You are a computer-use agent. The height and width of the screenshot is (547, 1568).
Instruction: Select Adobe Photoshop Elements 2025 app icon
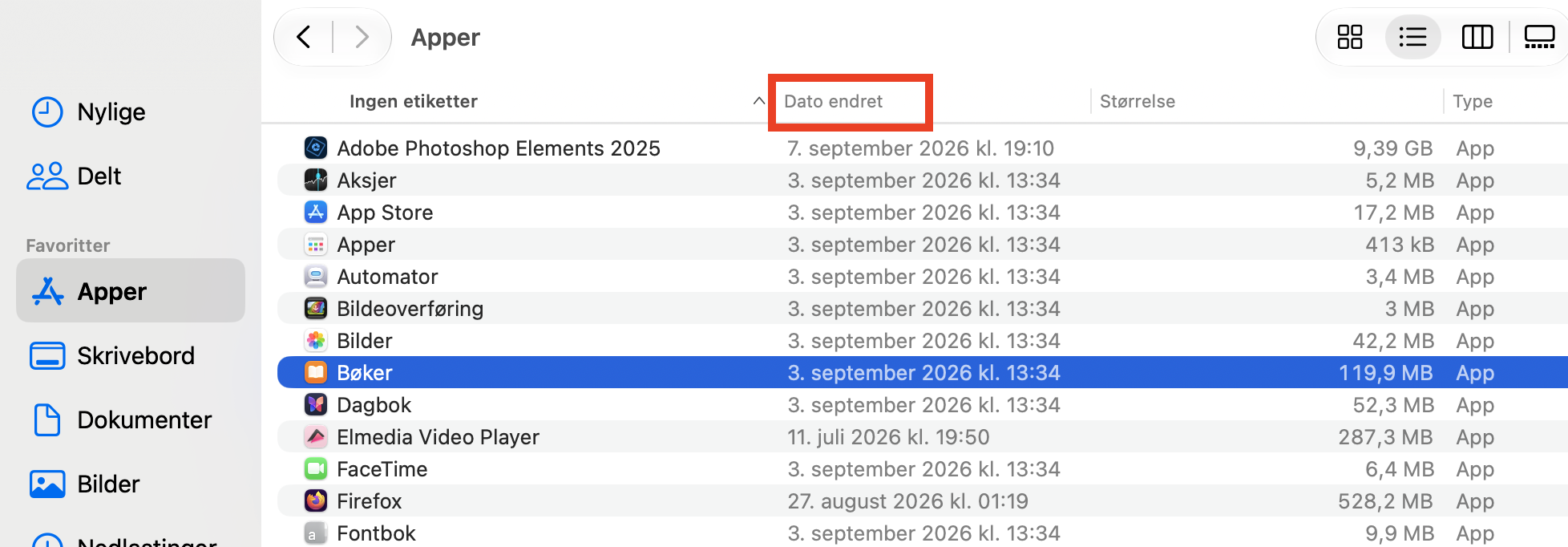[x=316, y=148]
